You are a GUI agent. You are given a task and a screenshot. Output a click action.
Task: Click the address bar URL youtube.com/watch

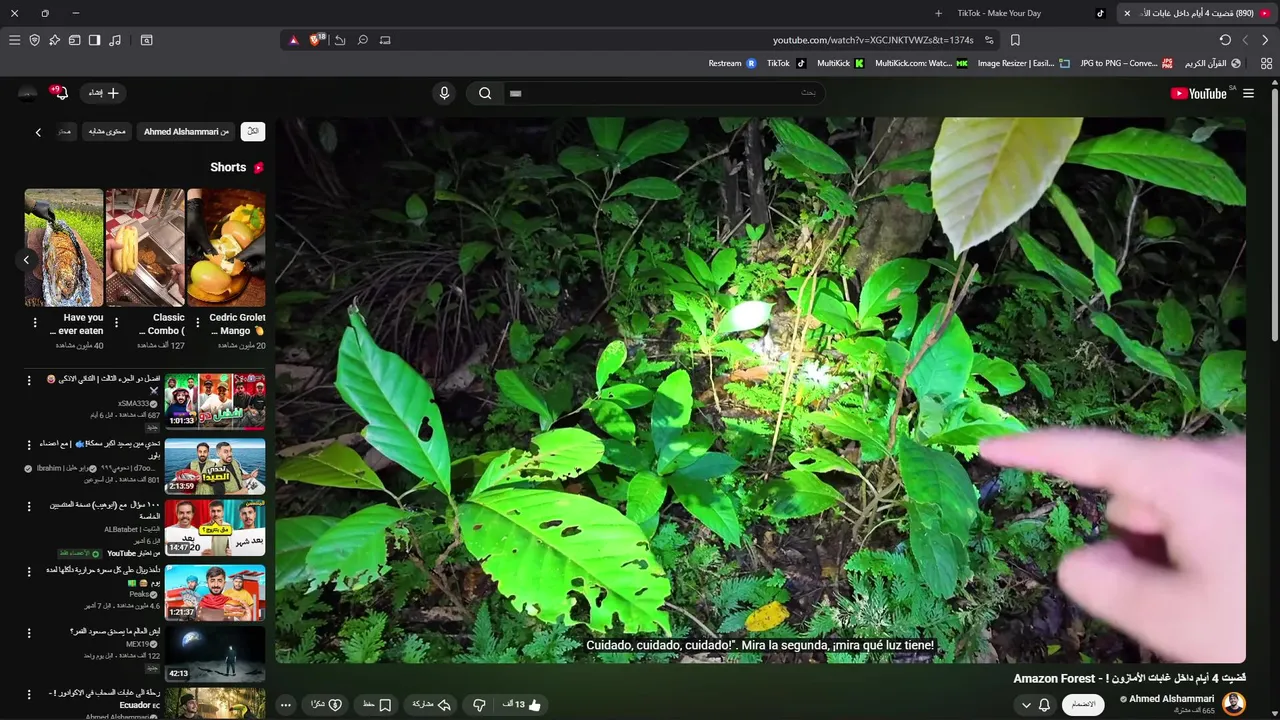pos(873,40)
